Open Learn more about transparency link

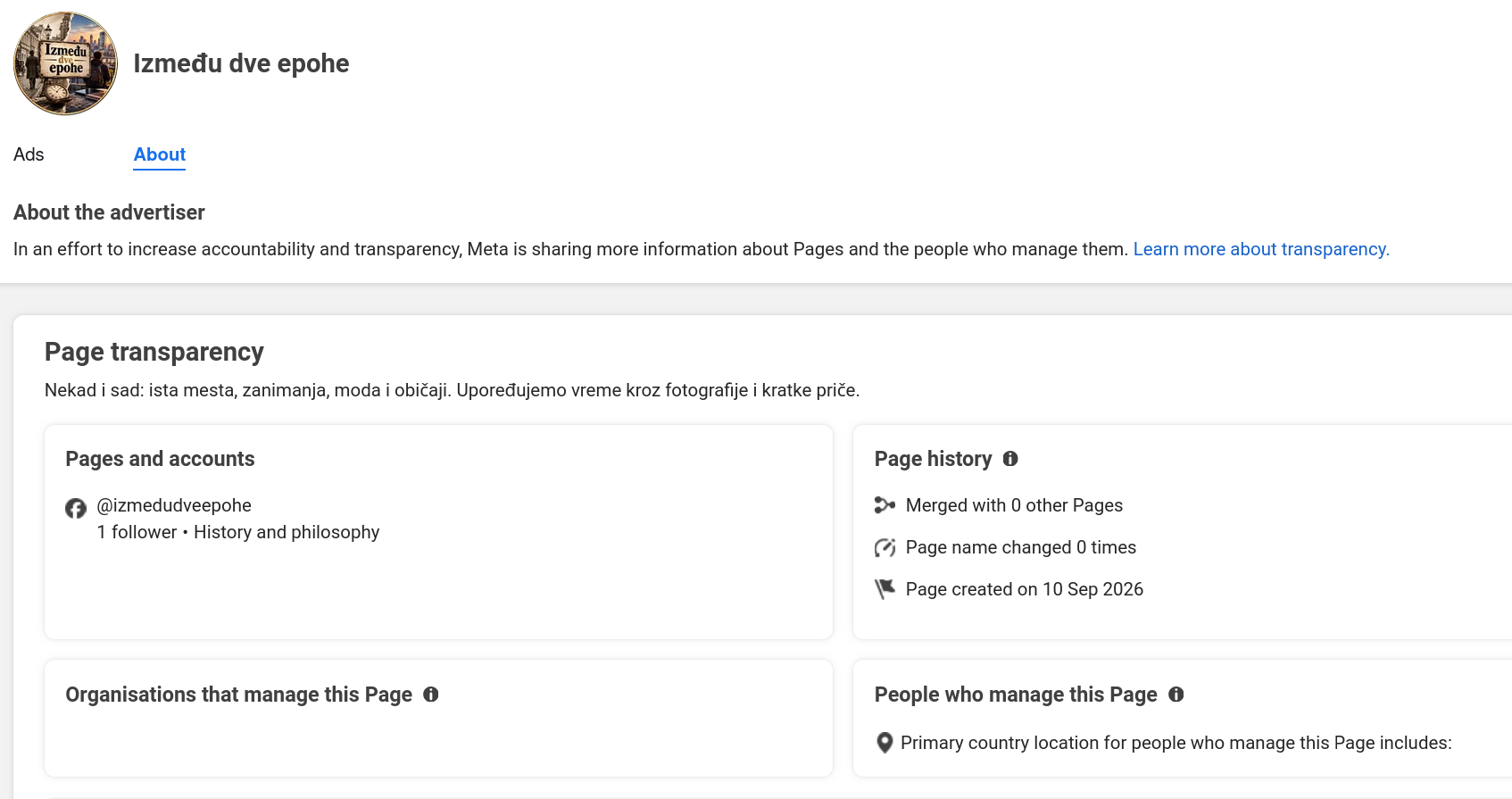[x=1261, y=249]
